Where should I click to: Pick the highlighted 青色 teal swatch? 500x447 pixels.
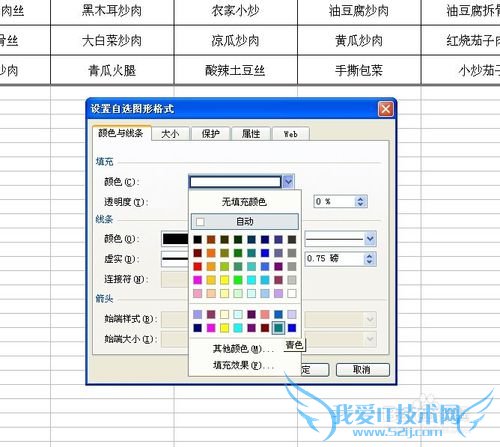tap(278, 328)
